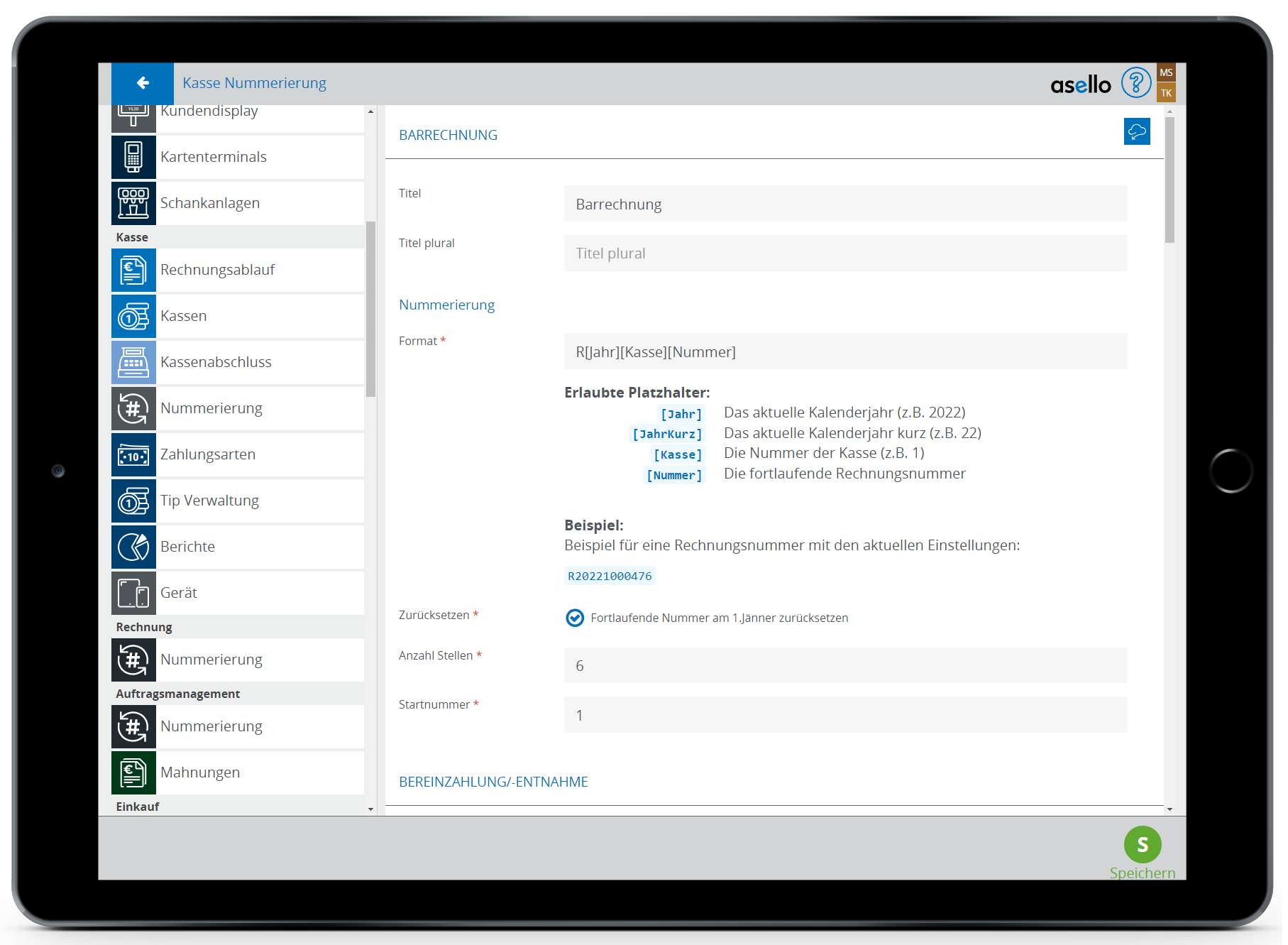Viewport: 1288px width, 945px height.
Task: Click the MS user badge
Action: (1166, 72)
